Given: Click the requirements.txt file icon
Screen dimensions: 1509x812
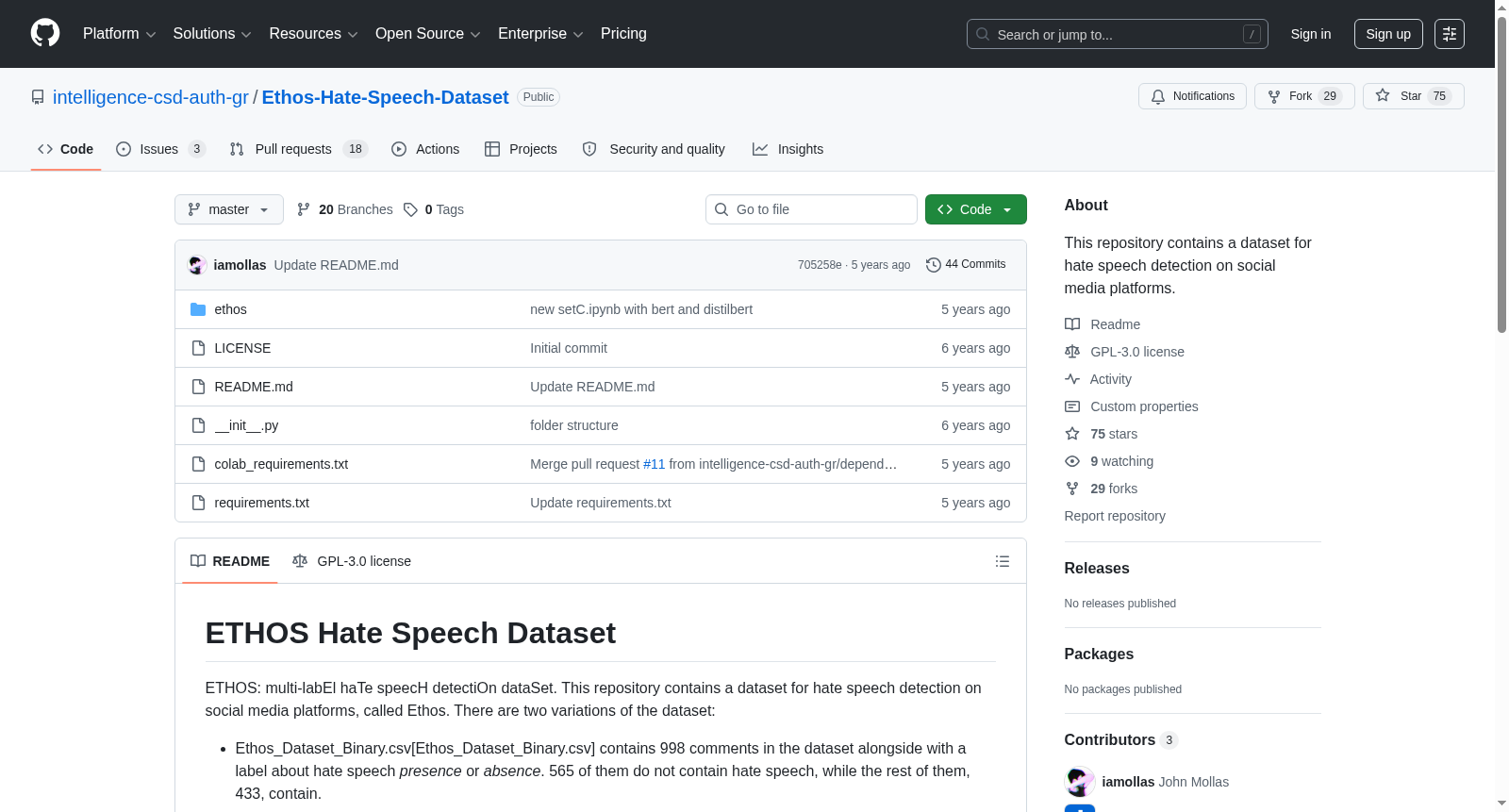Looking at the screenshot, I should [198, 503].
